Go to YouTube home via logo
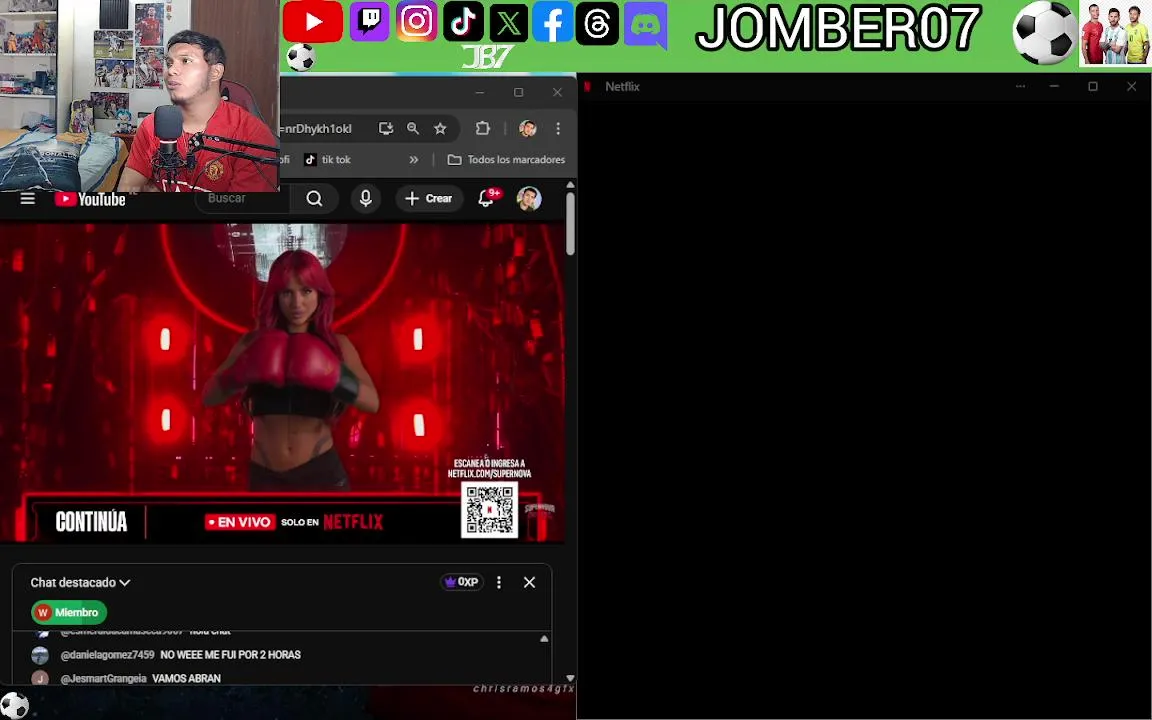The image size is (1152, 720). pos(90,199)
